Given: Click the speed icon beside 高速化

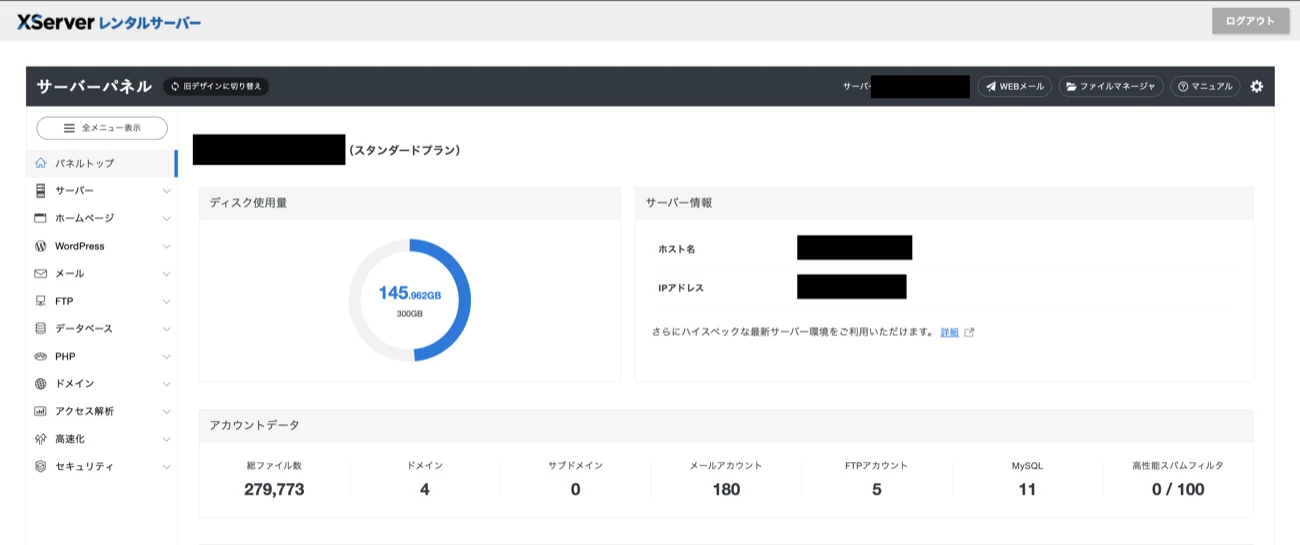Looking at the screenshot, I should [41, 439].
